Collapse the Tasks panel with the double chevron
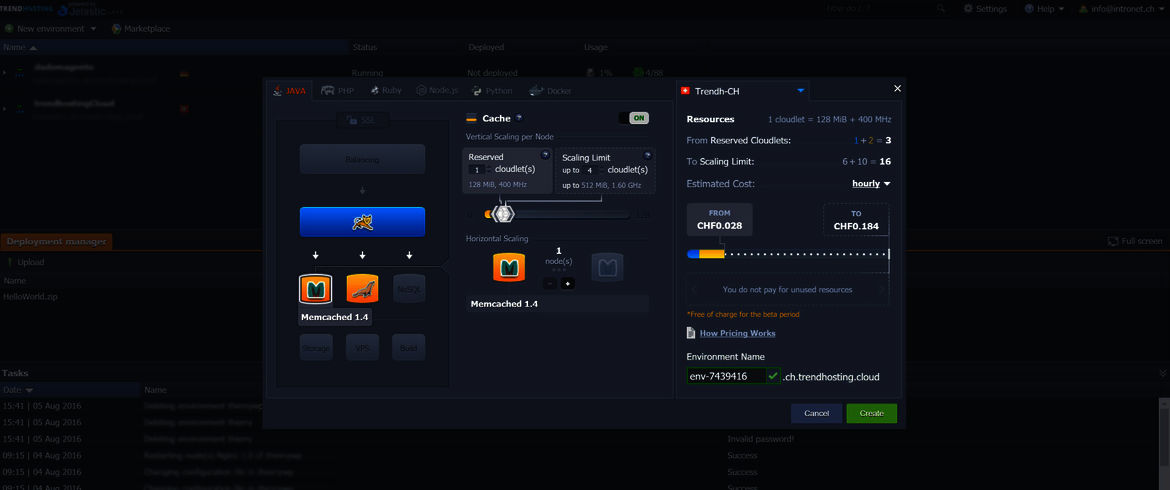 point(1163,373)
